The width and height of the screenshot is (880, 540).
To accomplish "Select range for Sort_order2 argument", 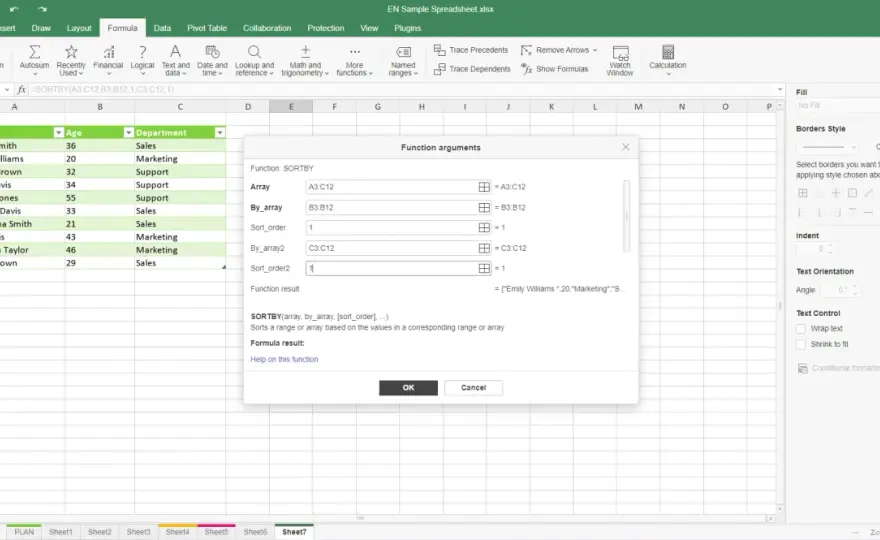I will pos(484,268).
